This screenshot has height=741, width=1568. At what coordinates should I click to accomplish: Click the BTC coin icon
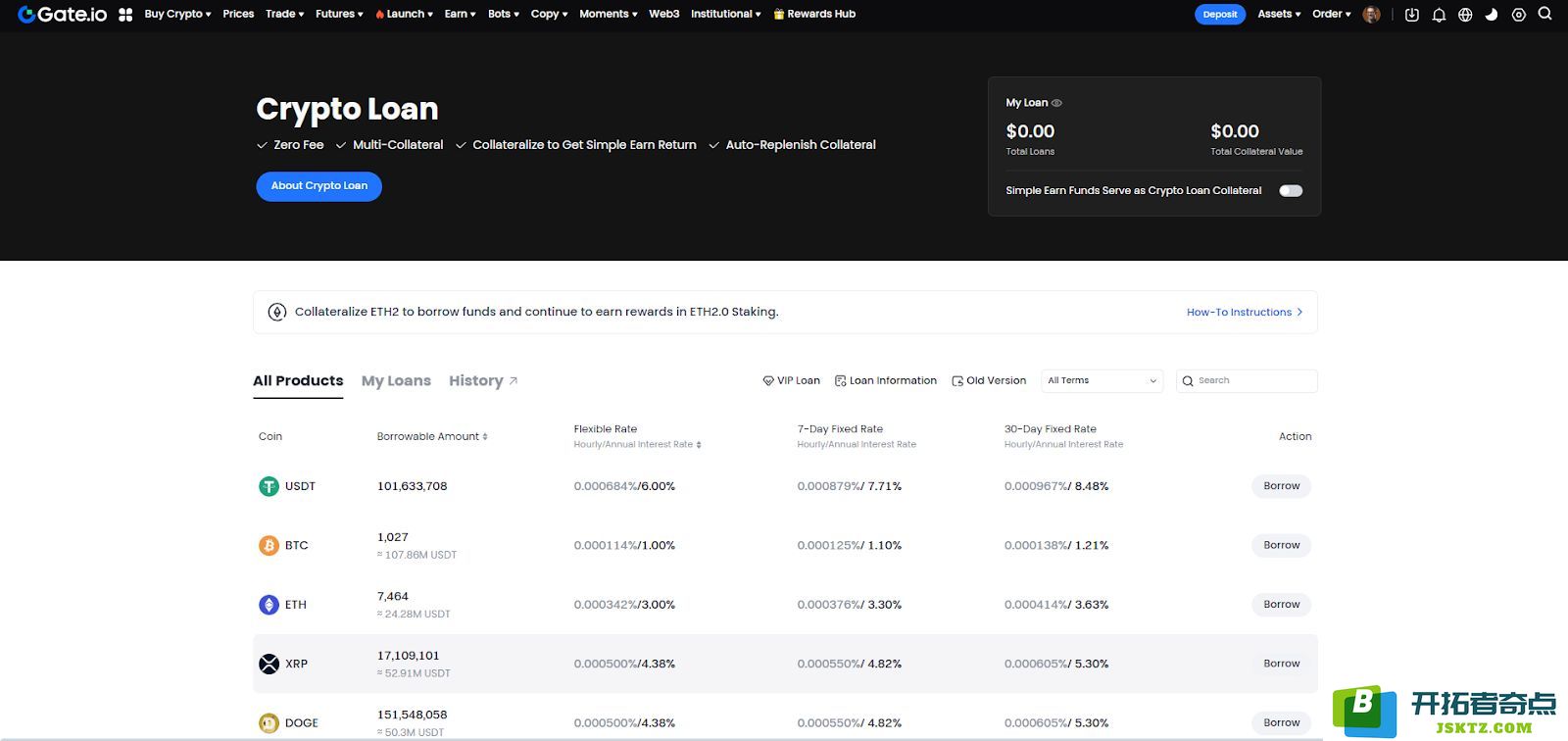[269, 546]
